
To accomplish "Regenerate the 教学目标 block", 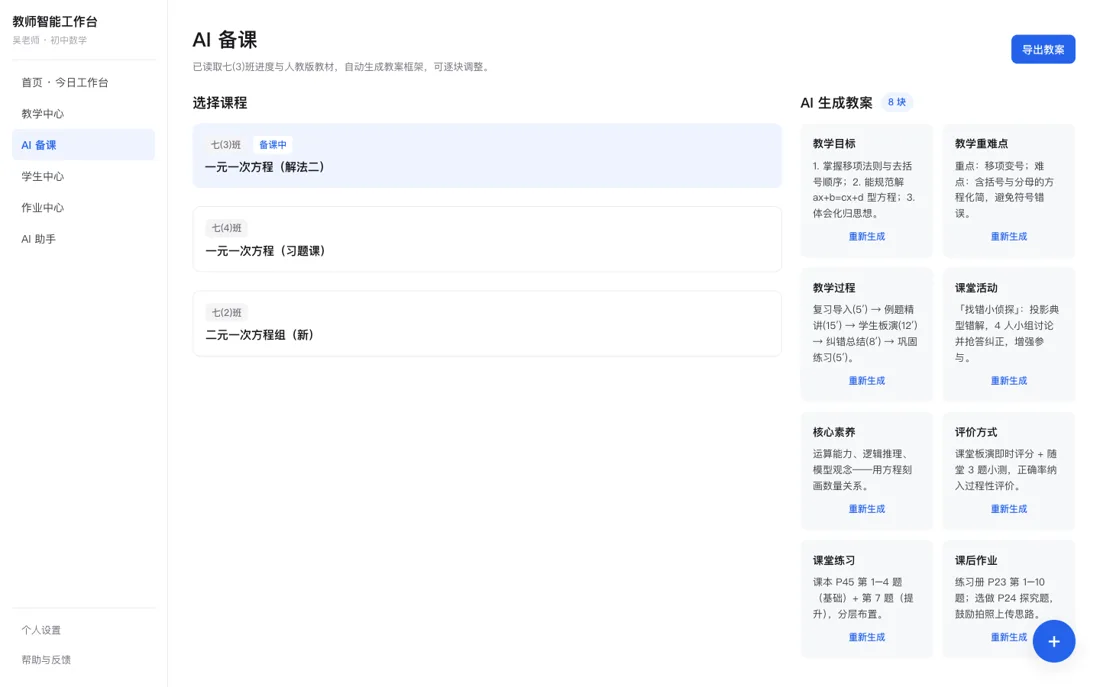I will pyautogui.click(x=866, y=236).
